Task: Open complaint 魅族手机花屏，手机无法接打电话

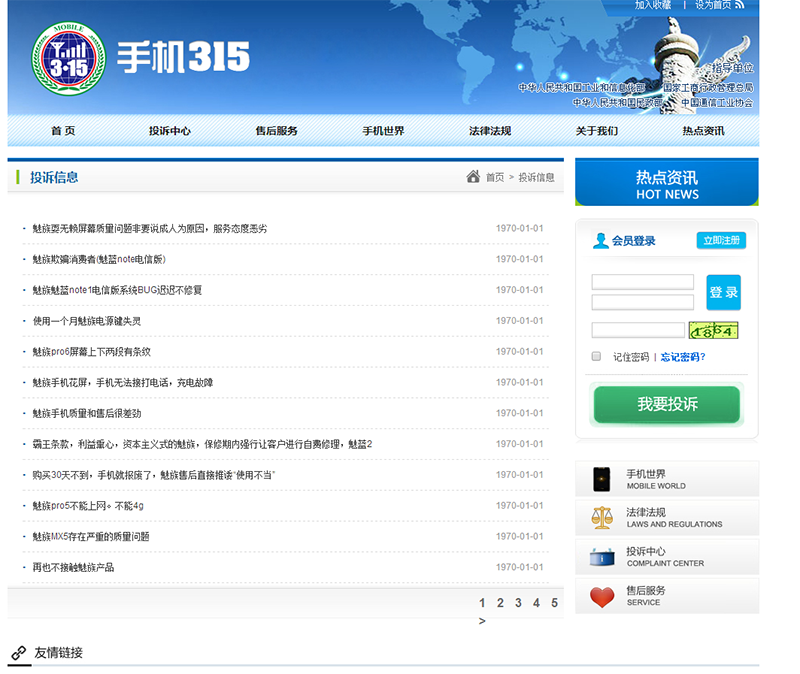Action: coord(123,383)
